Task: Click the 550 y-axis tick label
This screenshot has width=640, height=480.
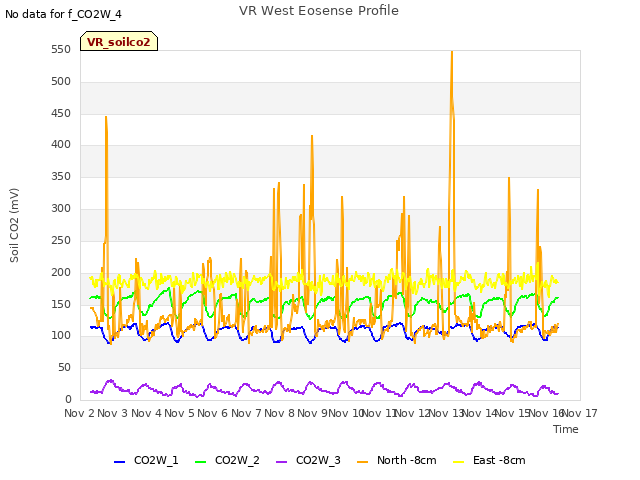Action: (x=61, y=50)
